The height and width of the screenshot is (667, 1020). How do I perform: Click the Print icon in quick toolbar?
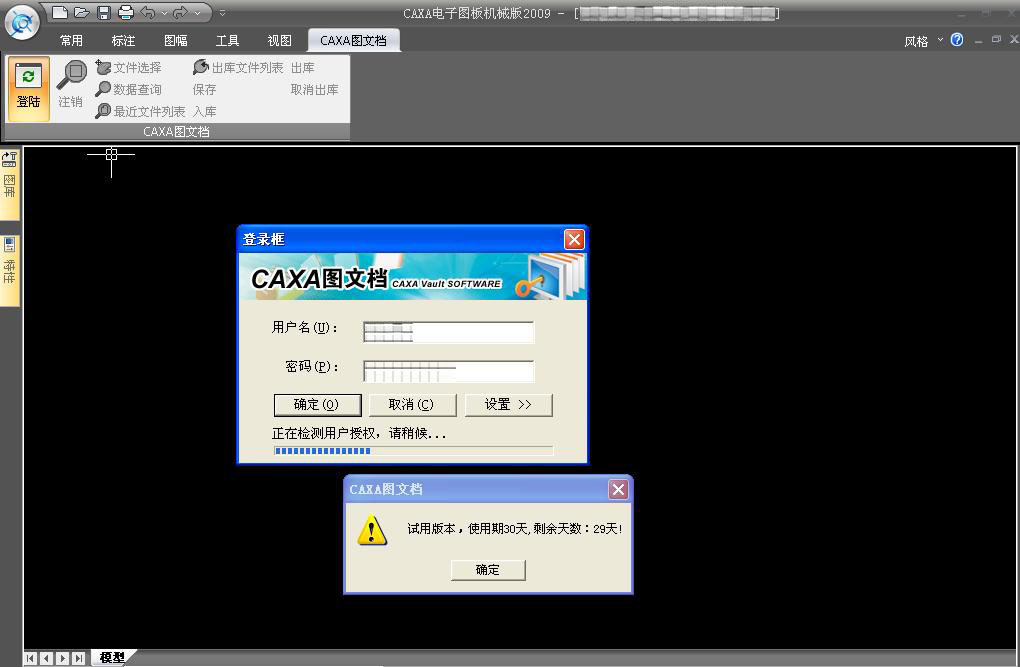pos(125,13)
